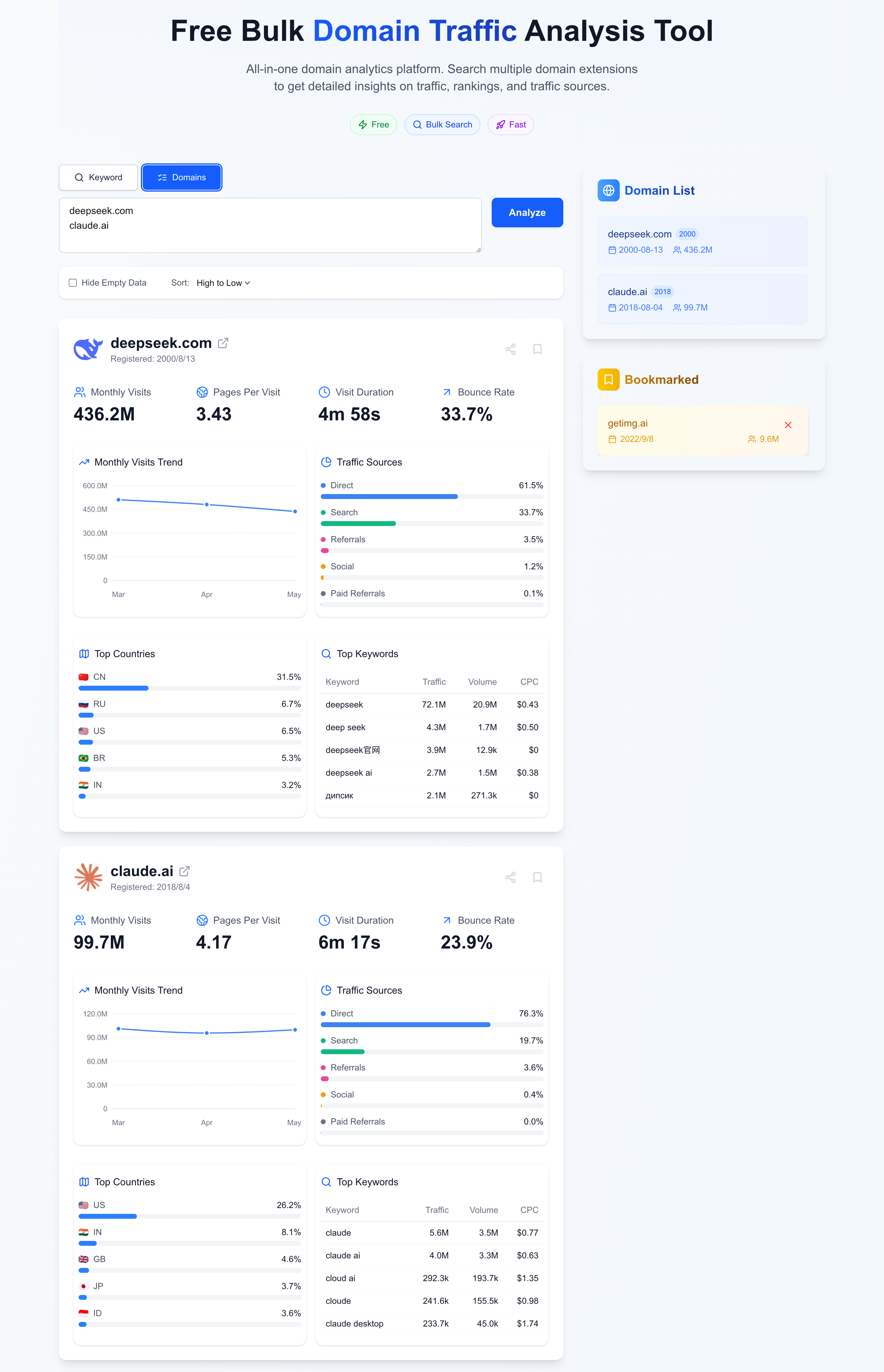Click deepseek trend May data point
884x1372 pixels.
click(295, 511)
